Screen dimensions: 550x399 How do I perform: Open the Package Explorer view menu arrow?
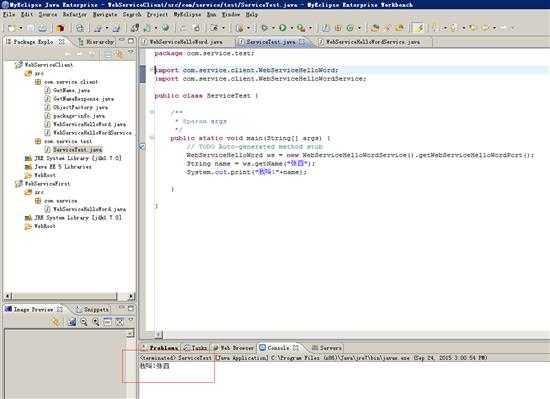coord(131,53)
